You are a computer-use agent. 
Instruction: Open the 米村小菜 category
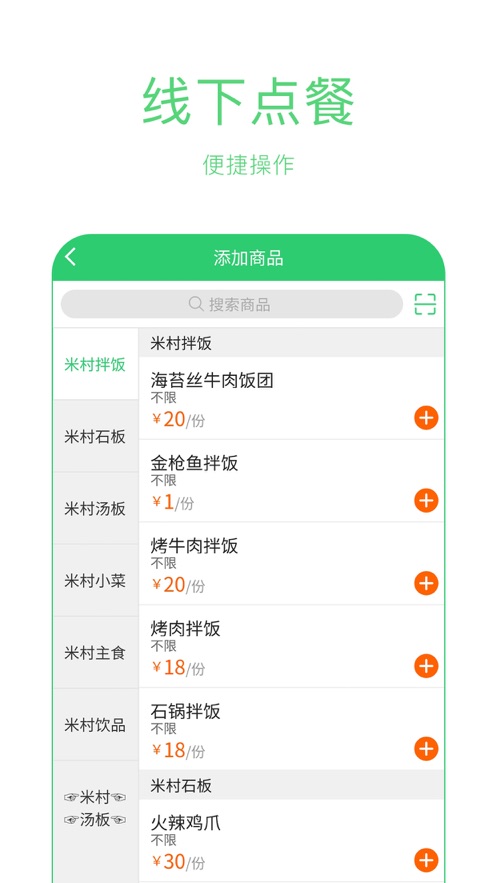click(95, 581)
